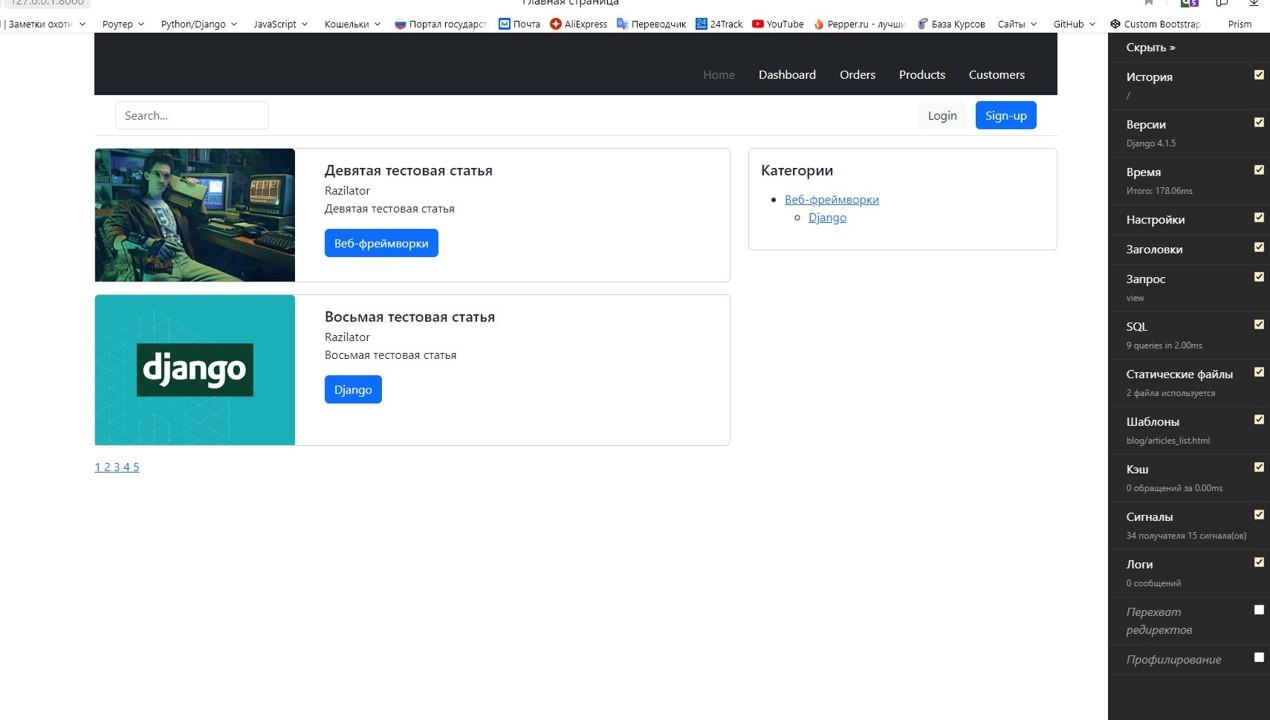1270x720 pixels.
Task: Toggle the Настройки panel checkbox
Action: [x=1259, y=217]
